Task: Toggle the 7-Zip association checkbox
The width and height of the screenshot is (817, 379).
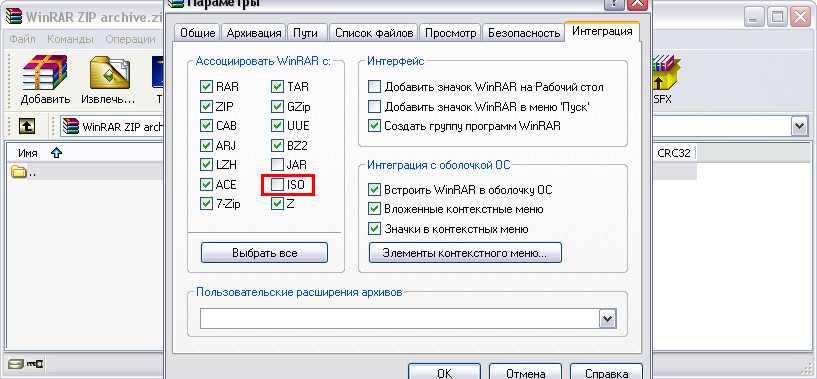Action: (206, 204)
